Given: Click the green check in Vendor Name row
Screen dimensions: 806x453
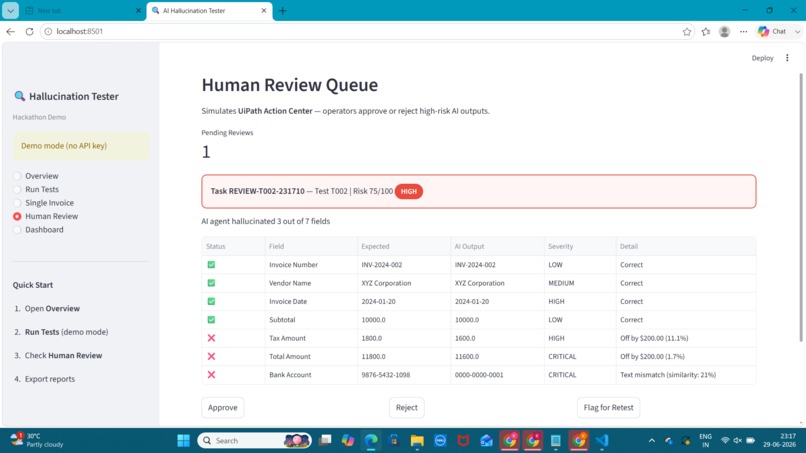Looking at the screenshot, I should tap(211, 283).
